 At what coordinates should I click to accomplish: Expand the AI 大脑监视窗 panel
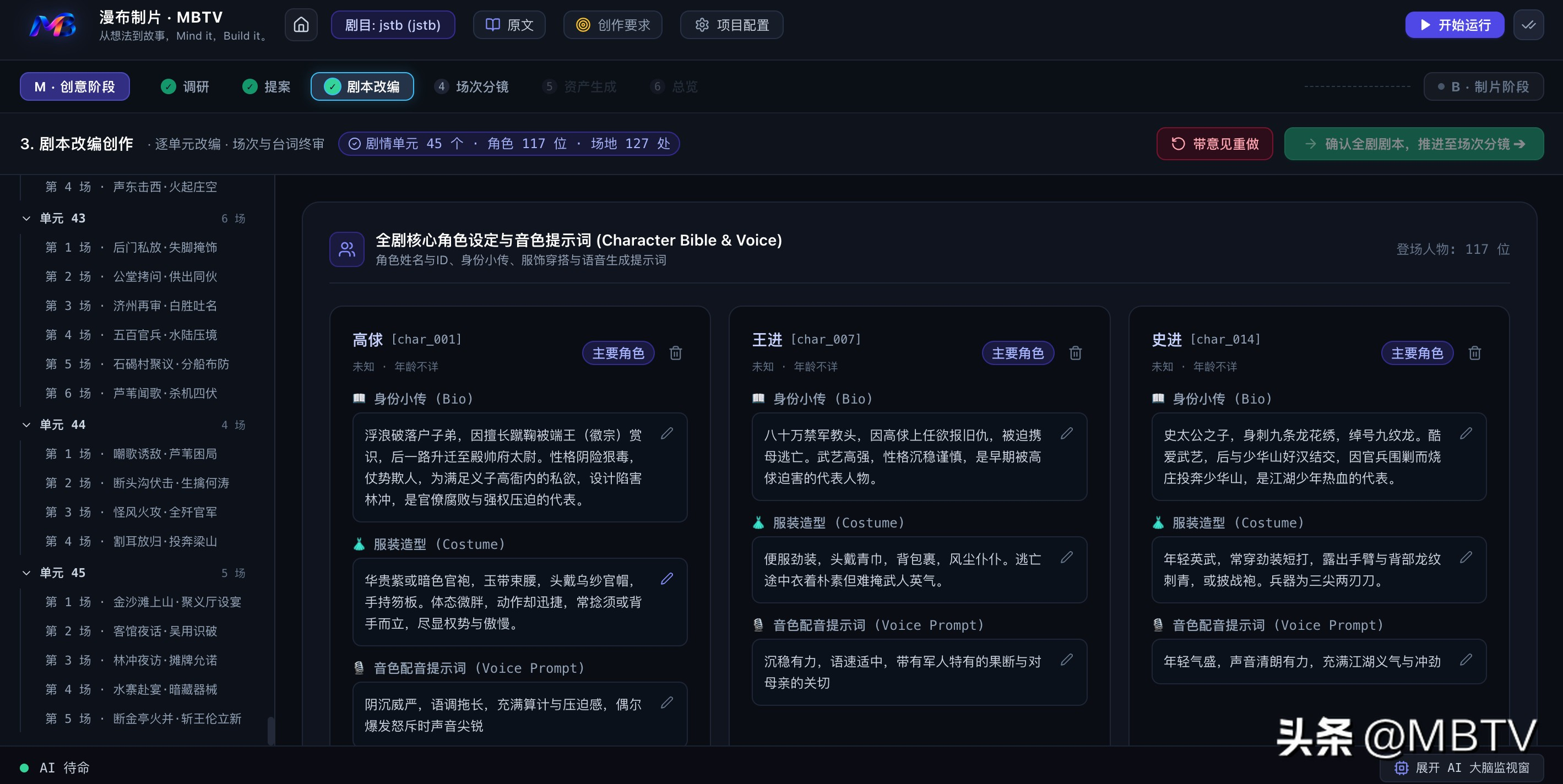1462,767
